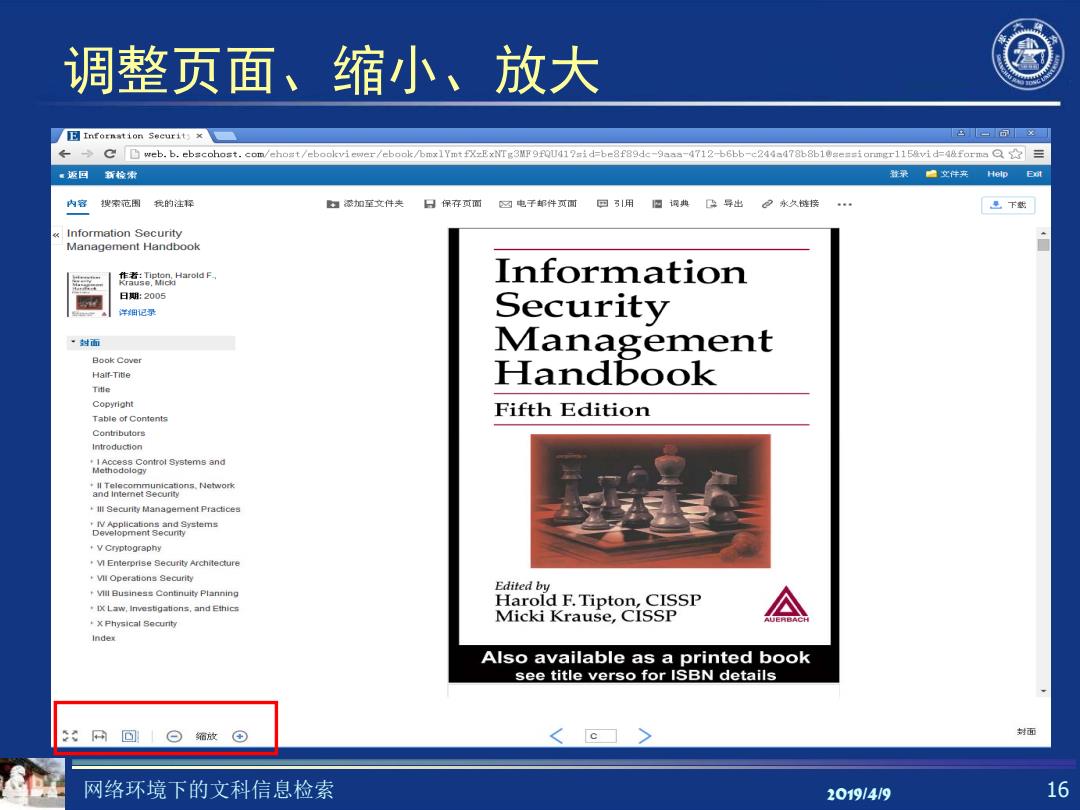Close the Information Security browser tab
The height and width of the screenshot is (810, 1080).
pyautogui.click(x=199, y=136)
